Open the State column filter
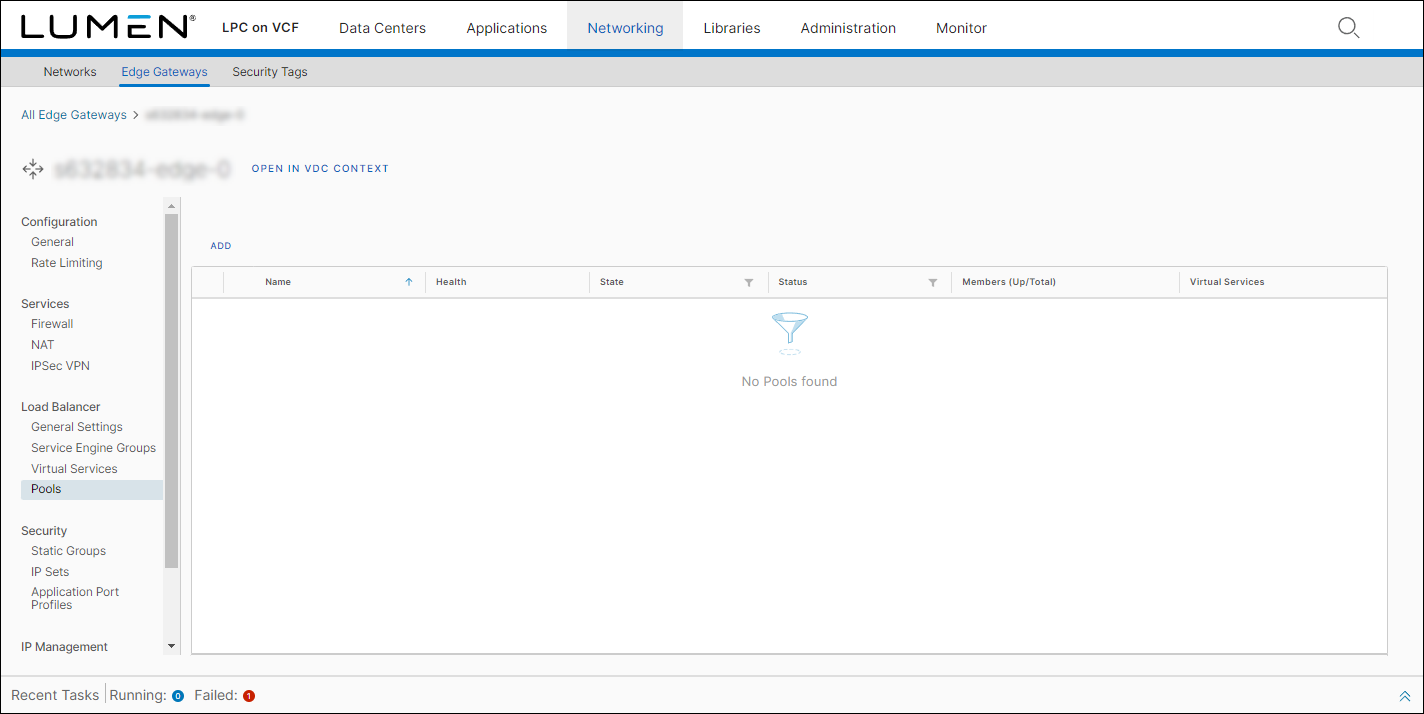Screen dimensions: 1424x714 (x=749, y=283)
